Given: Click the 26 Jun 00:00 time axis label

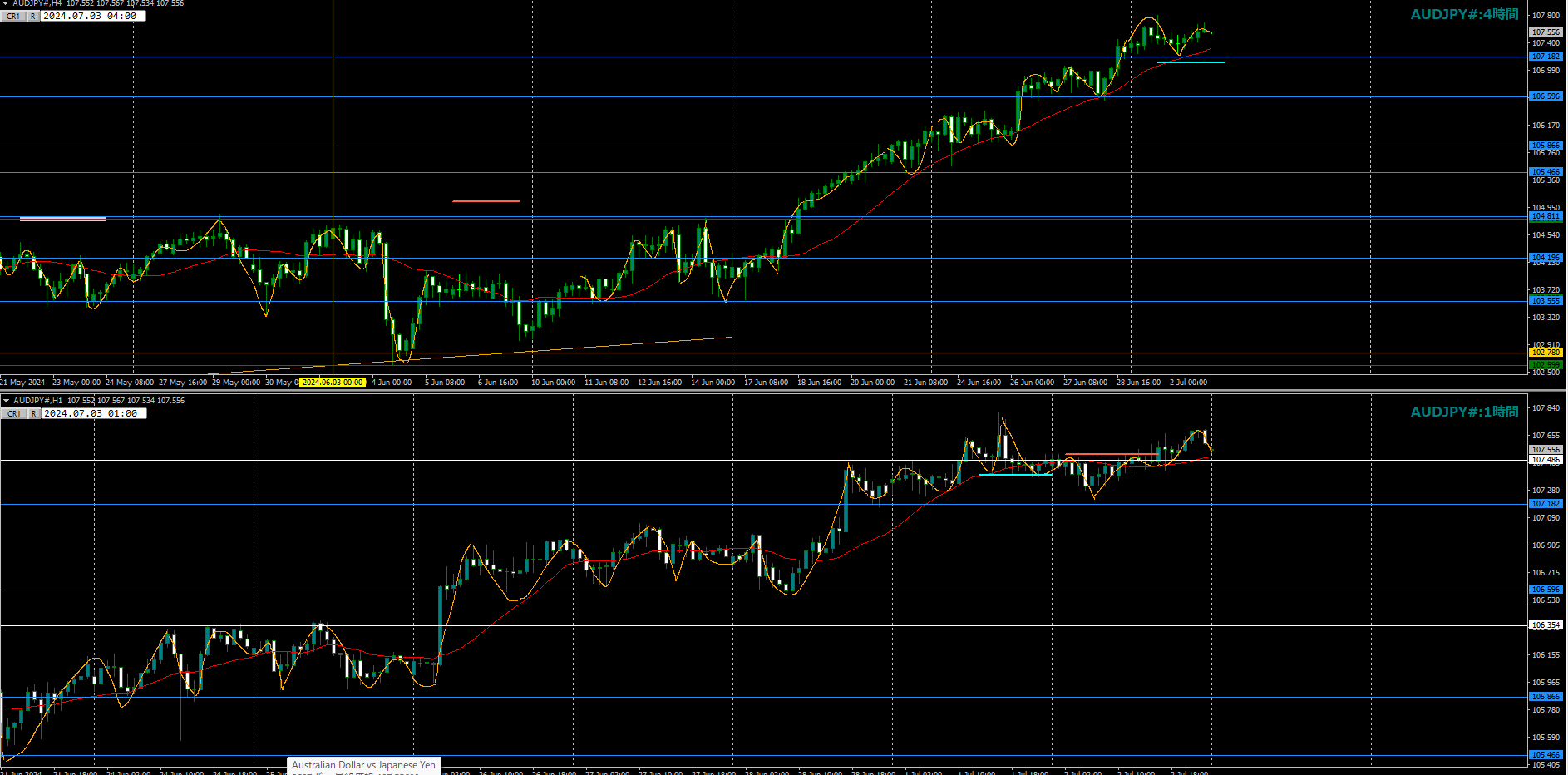Looking at the screenshot, I should (1033, 383).
